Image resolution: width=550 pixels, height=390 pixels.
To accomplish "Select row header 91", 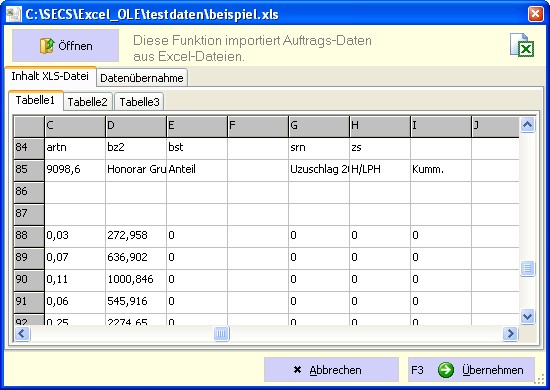I will click(x=29, y=302).
